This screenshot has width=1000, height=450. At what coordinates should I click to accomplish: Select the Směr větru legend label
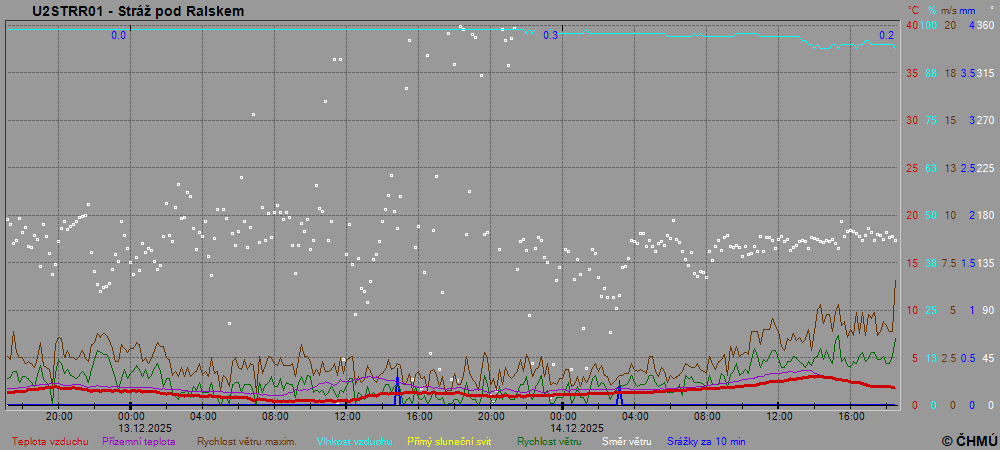[626, 441]
